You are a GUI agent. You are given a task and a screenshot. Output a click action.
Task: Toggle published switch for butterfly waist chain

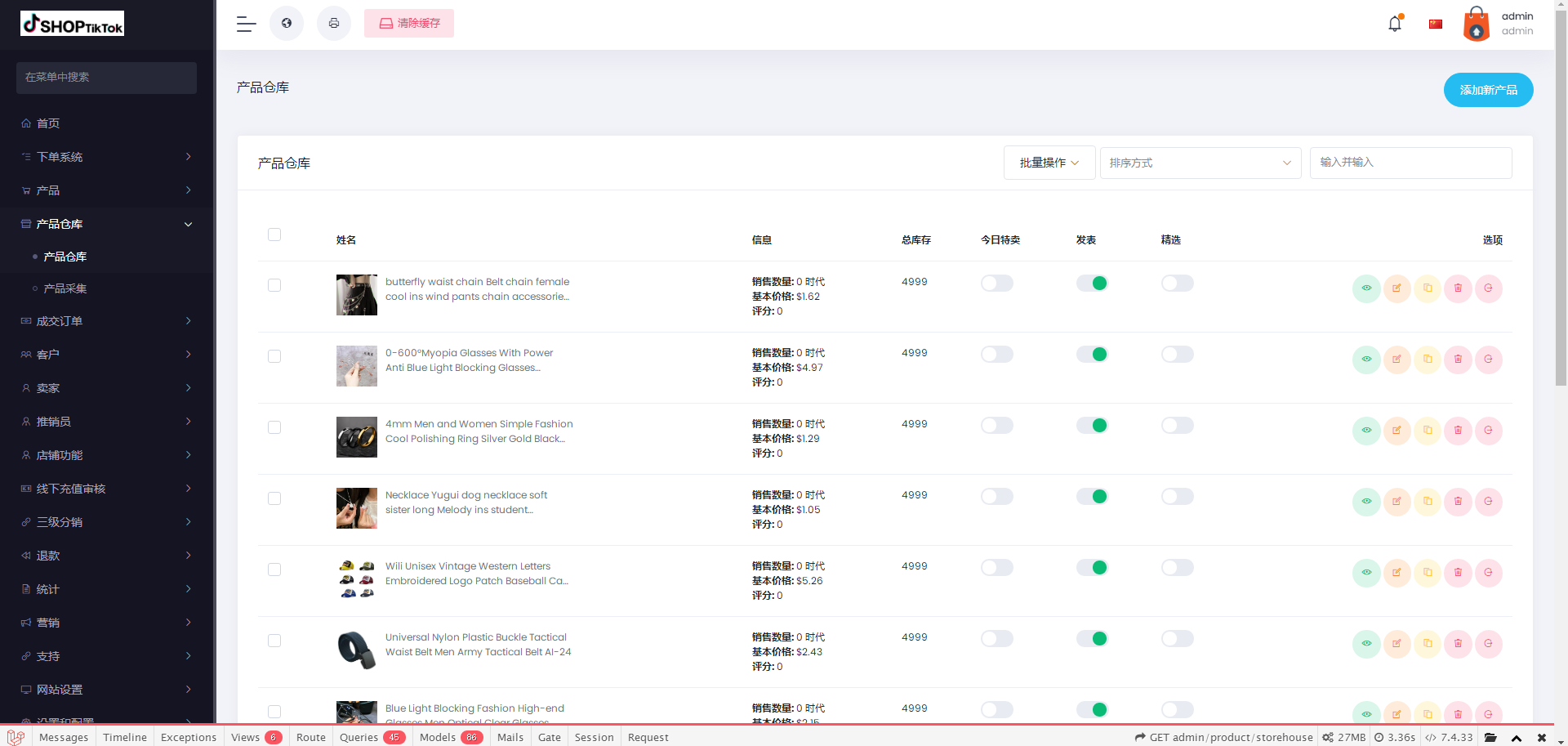pyautogui.click(x=1091, y=284)
